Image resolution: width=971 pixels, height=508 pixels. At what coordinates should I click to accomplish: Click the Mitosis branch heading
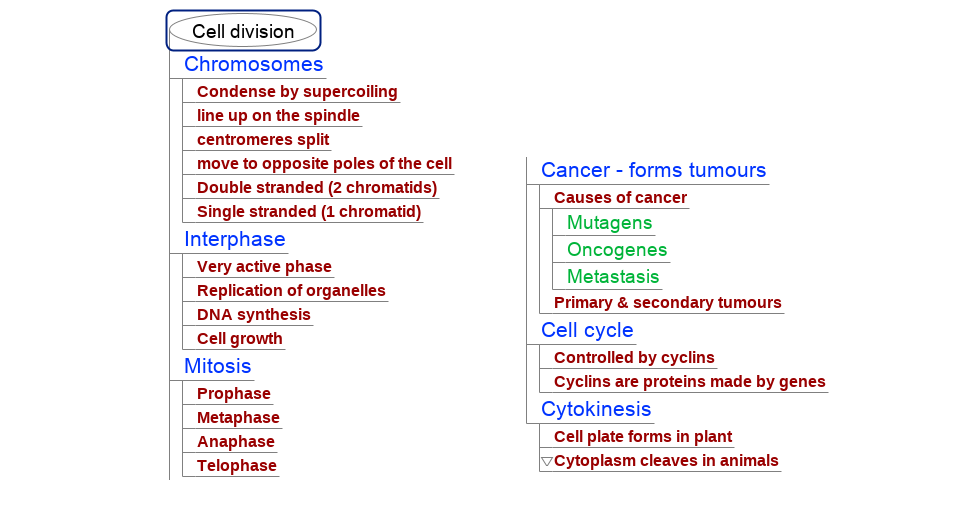click(217, 366)
